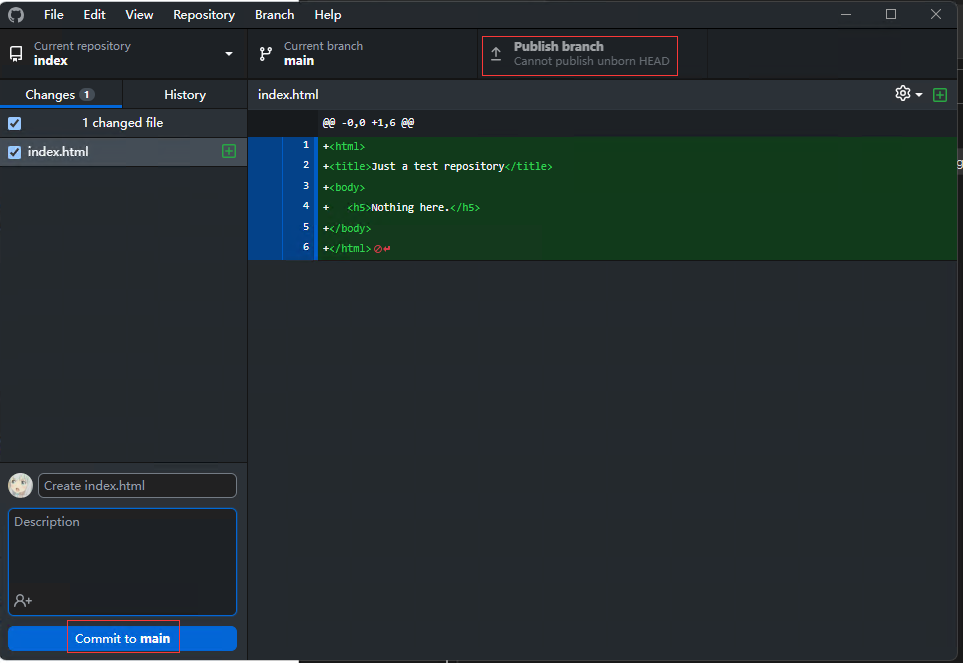Open the Help menu
963x663 pixels.
point(328,15)
